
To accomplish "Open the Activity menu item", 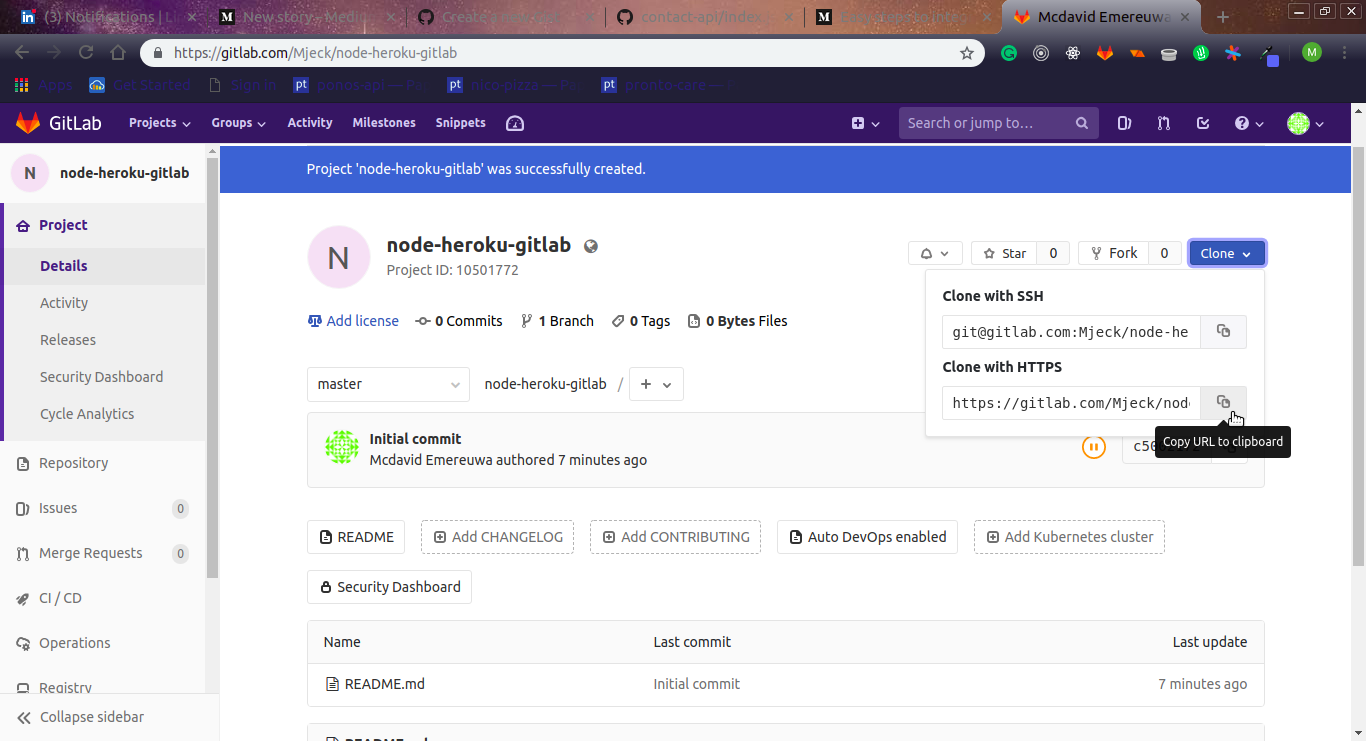I will point(309,122).
